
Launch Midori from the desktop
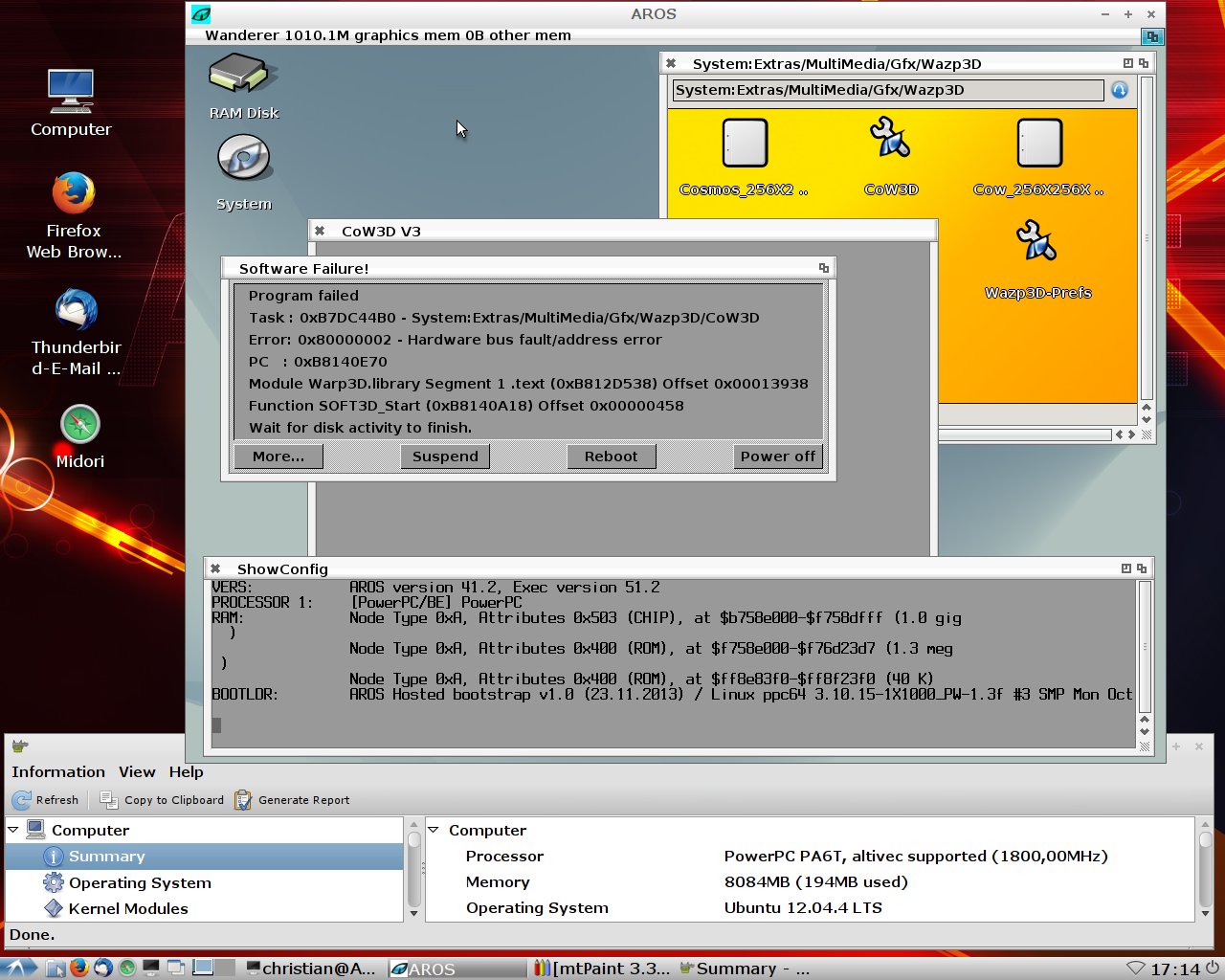coord(79,425)
